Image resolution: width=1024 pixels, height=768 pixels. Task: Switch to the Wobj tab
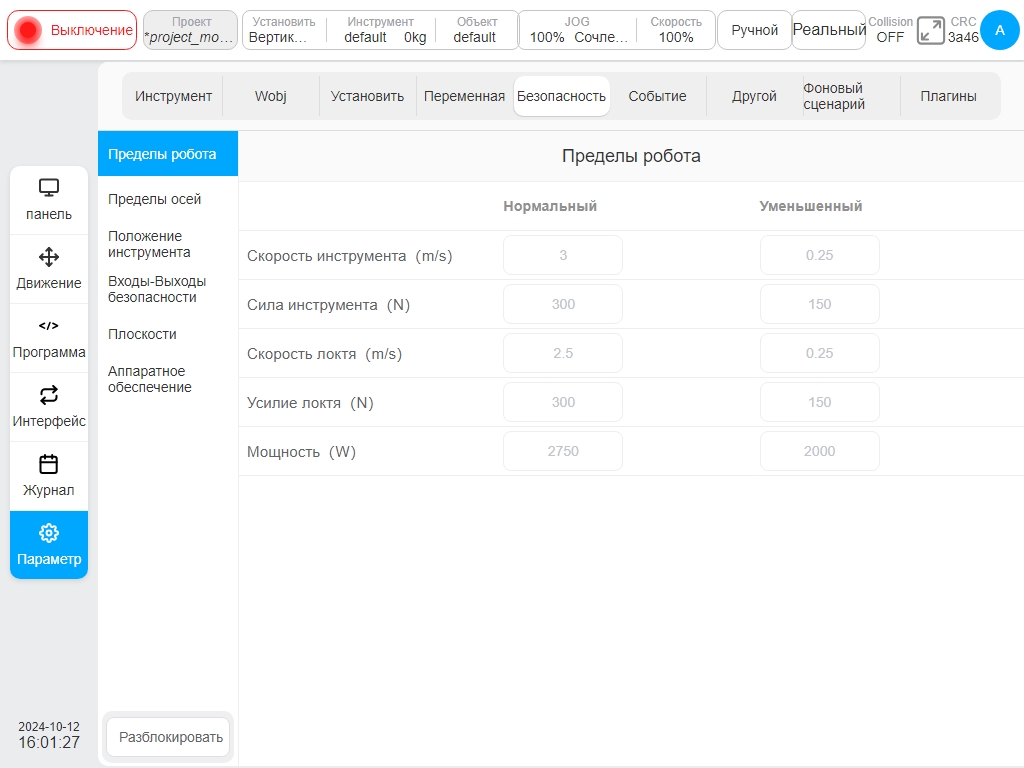pyautogui.click(x=270, y=96)
